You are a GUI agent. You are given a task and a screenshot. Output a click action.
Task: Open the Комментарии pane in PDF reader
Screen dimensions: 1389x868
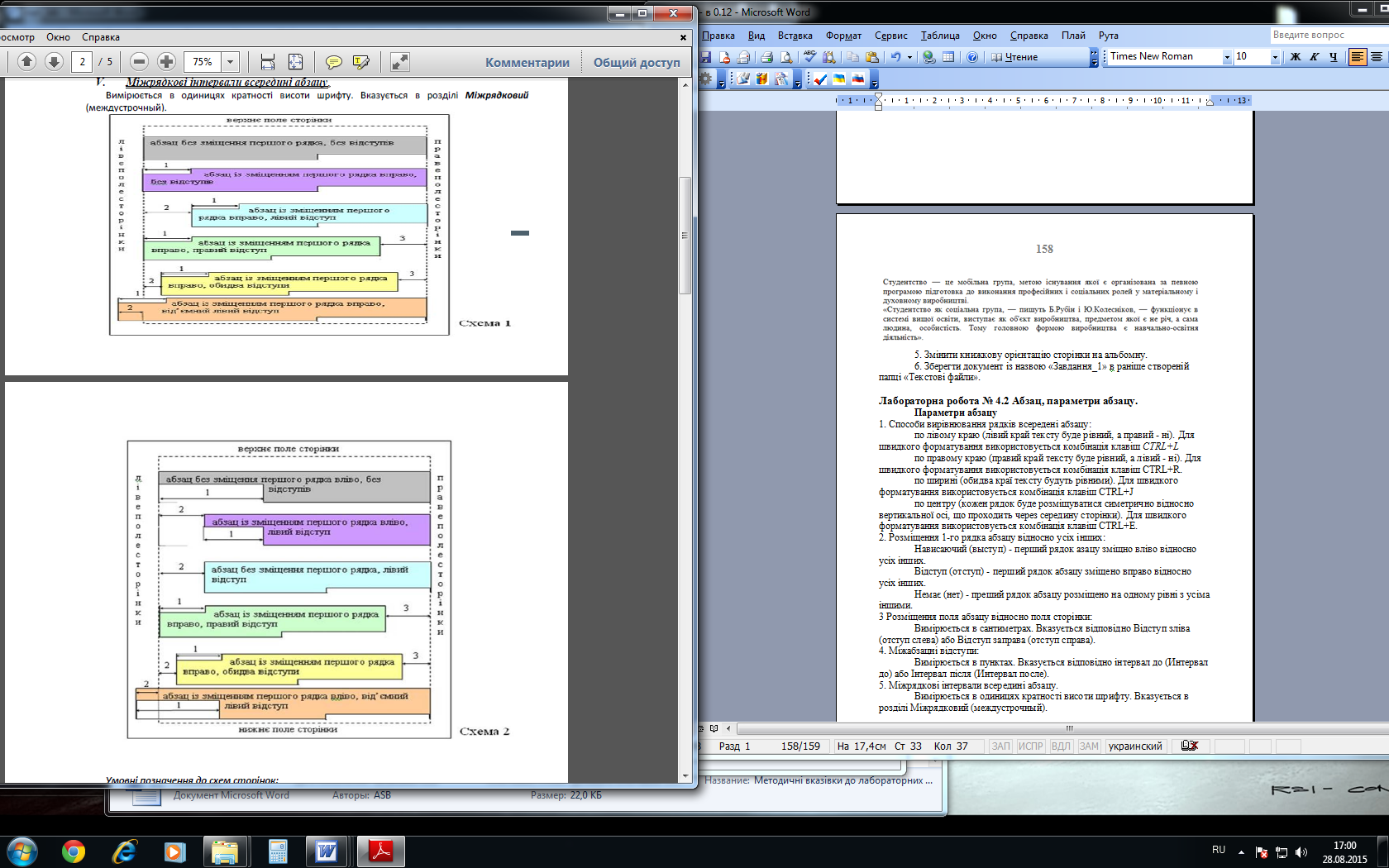pos(527,62)
